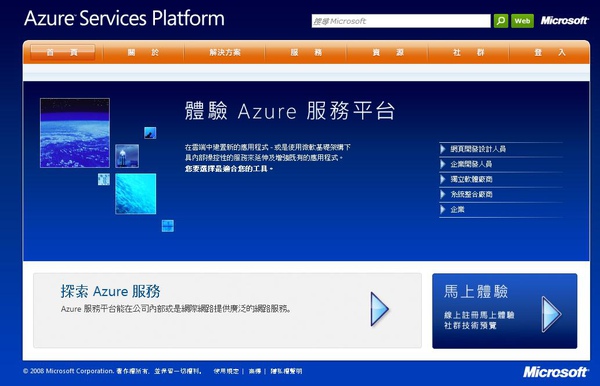Image resolution: width=600 pixels, height=386 pixels.
Task: Open the 系統整合廠商 link
Action: pos(471,194)
